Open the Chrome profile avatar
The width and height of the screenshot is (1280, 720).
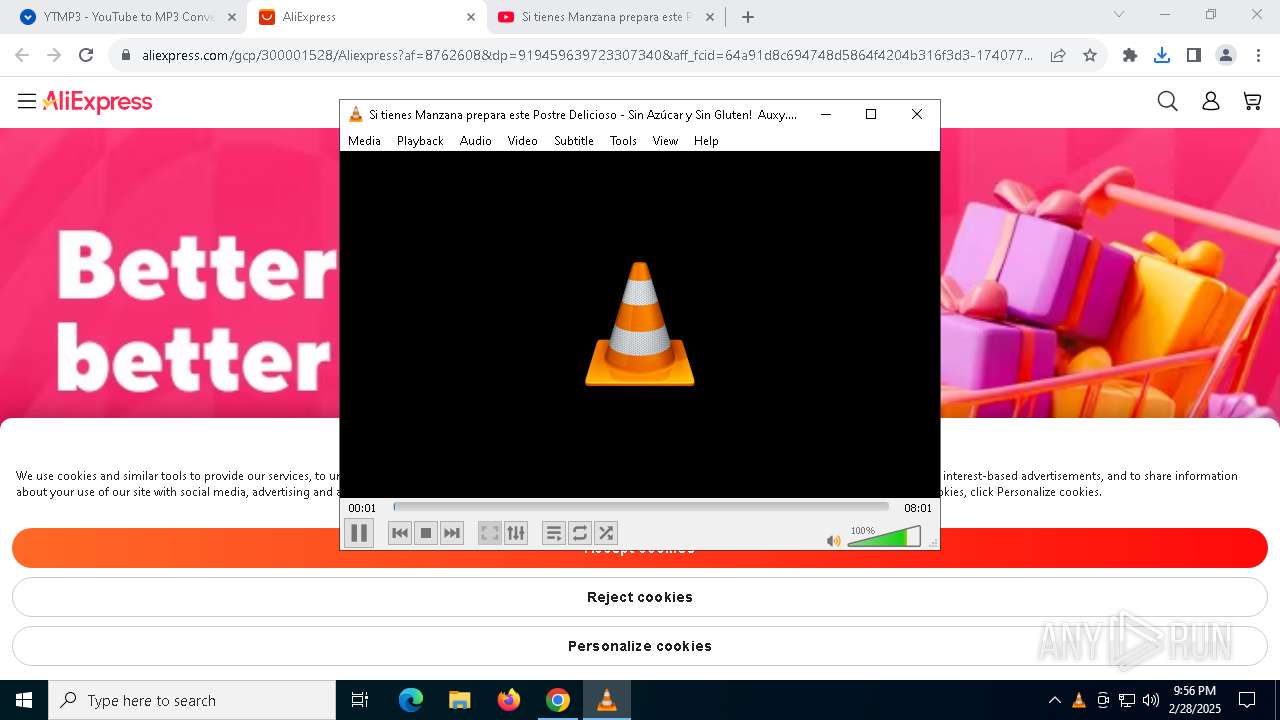click(1226, 55)
